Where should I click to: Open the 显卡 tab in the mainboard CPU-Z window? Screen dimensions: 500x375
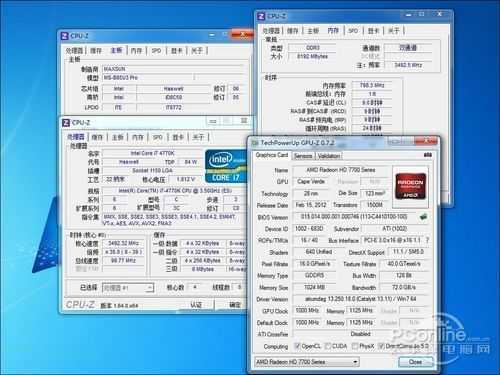tap(176, 51)
